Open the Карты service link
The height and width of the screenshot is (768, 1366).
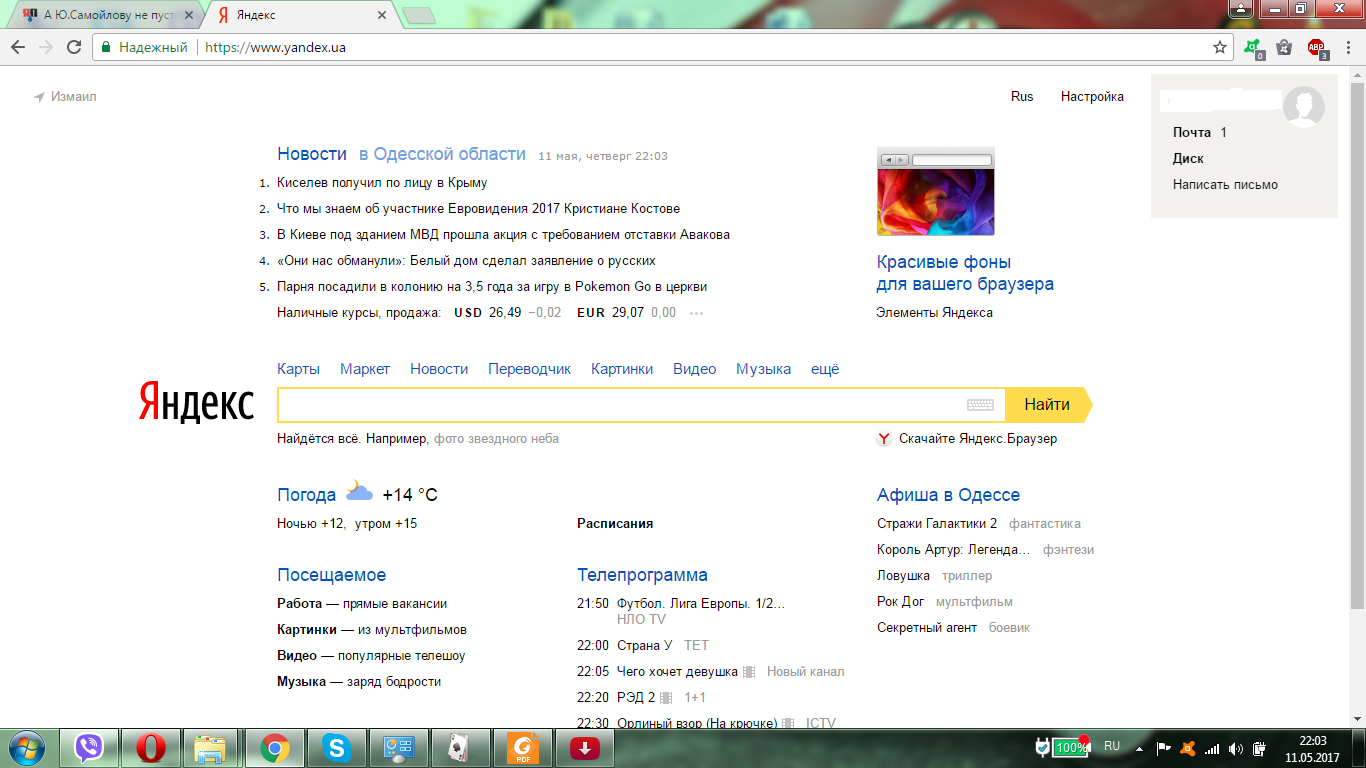pyautogui.click(x=299, y=369)
